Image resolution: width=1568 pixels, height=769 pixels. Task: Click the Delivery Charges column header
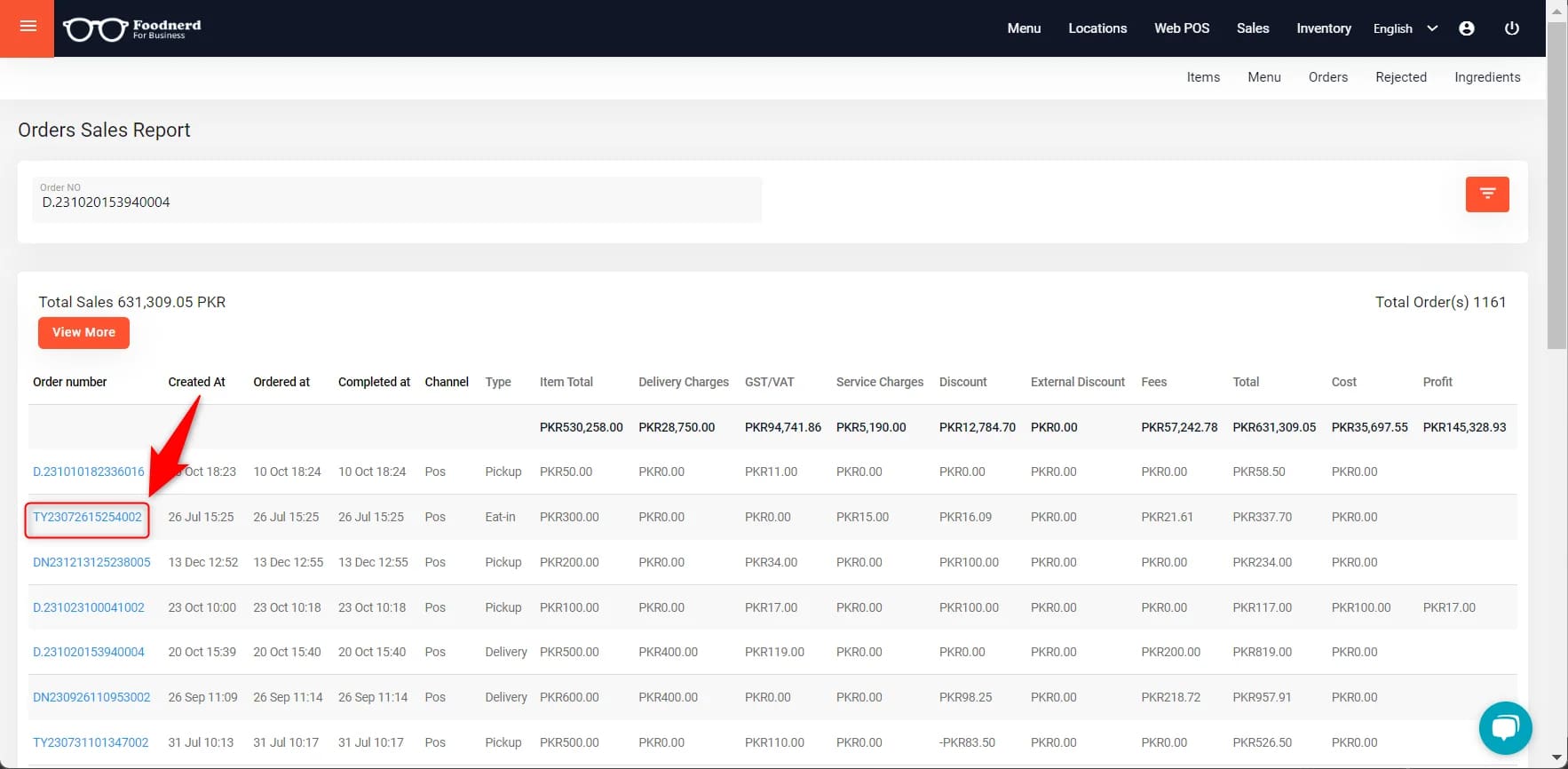684,382
